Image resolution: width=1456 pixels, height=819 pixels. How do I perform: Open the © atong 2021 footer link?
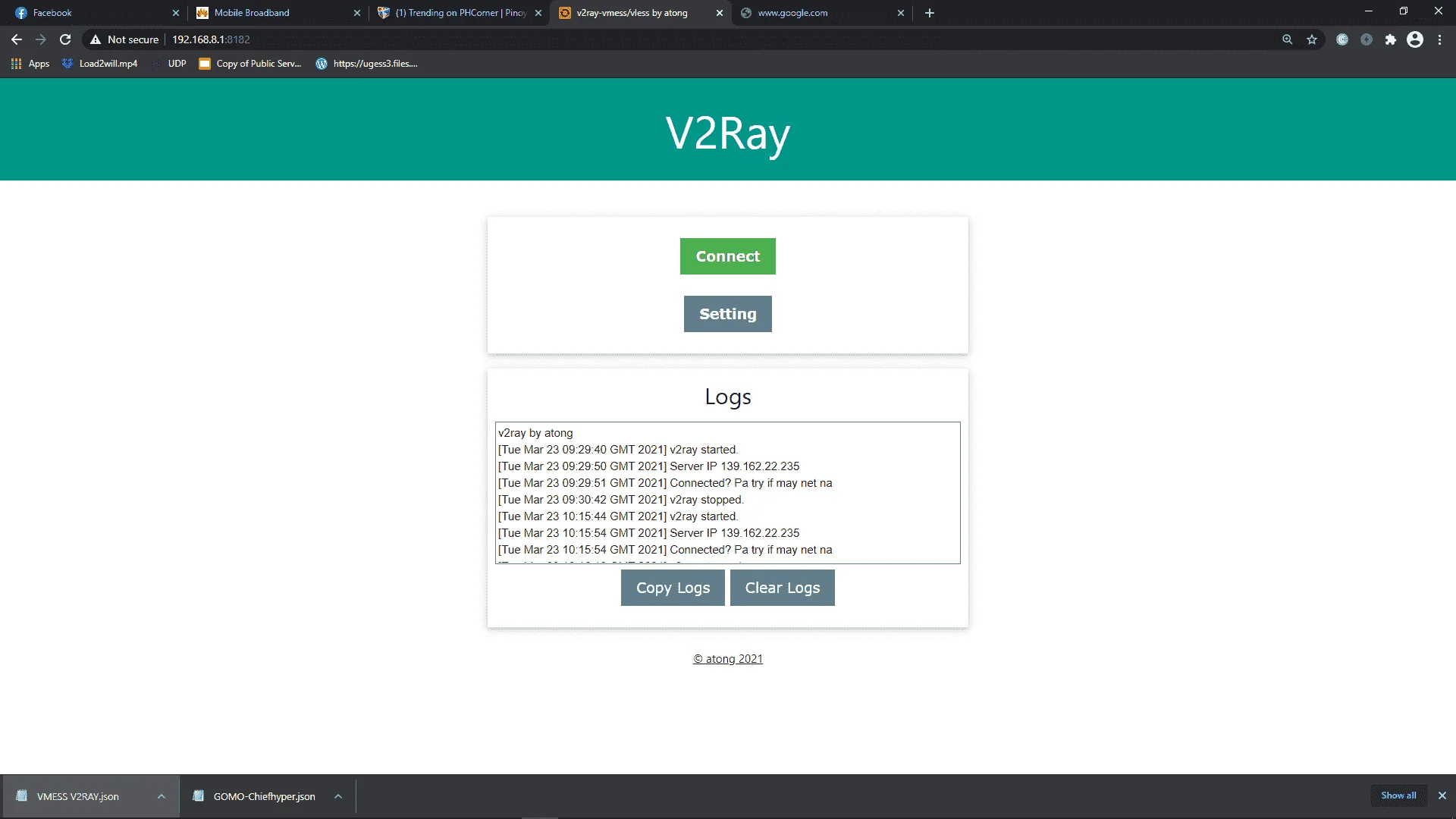coord(727,659)
